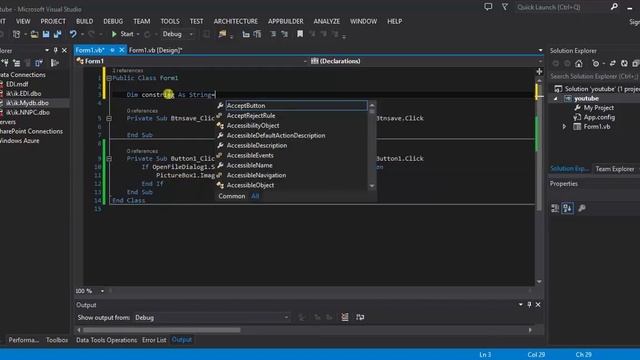Click the Search Solution Explorer field
640x360 pixels.
pyautogui.click(x=594, y=76)
